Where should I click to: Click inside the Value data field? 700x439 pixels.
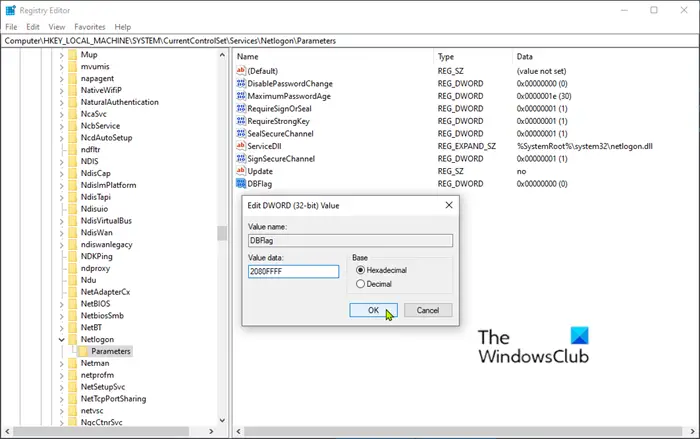pyautogui.click(x=293, y=272)
